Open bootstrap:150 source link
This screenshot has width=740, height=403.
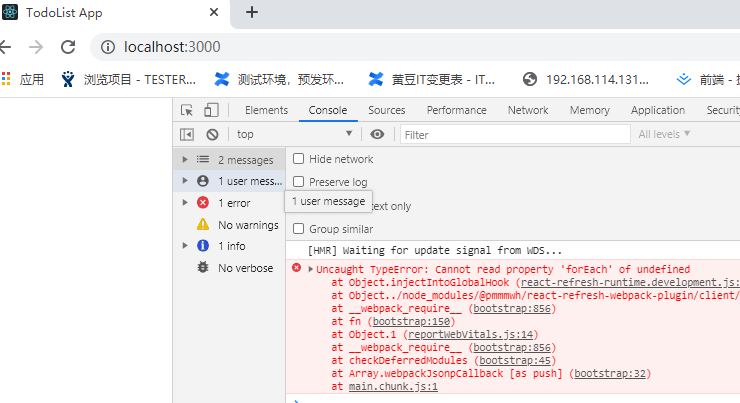point(411,321)
